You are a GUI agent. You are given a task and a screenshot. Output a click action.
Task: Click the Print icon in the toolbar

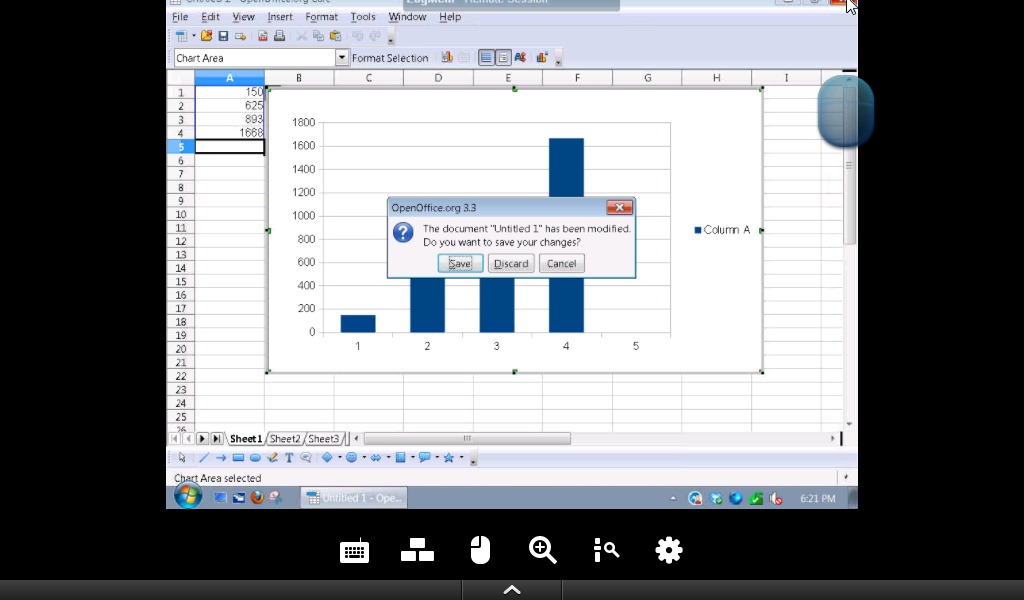click(x=279, y=36)
